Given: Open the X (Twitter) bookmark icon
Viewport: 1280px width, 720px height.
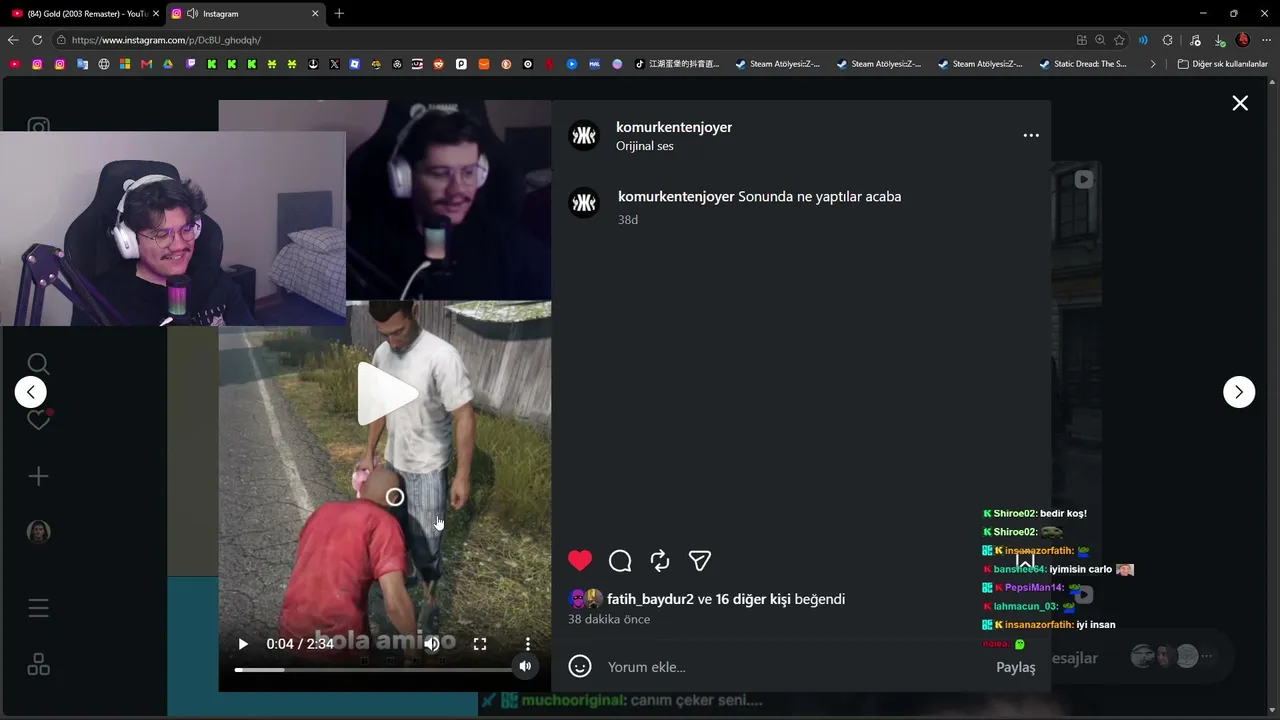Looking at the screenshot, I should pyautogui.click(x=334, y=64).
